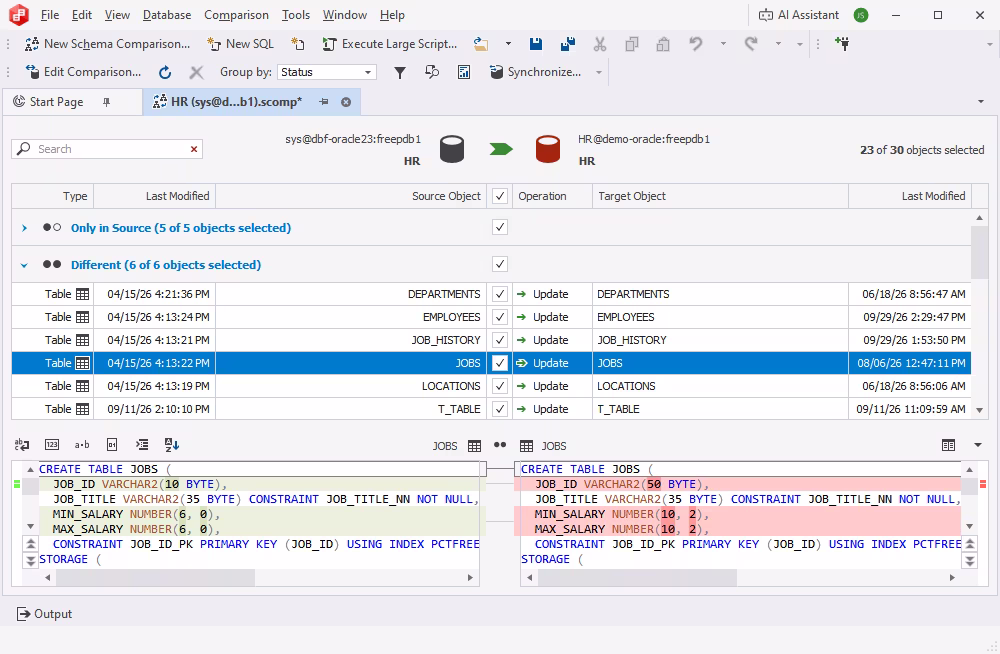1000x654 pixels.
Task: Expand the Only in Source group
Action: [x=24, y=228]
